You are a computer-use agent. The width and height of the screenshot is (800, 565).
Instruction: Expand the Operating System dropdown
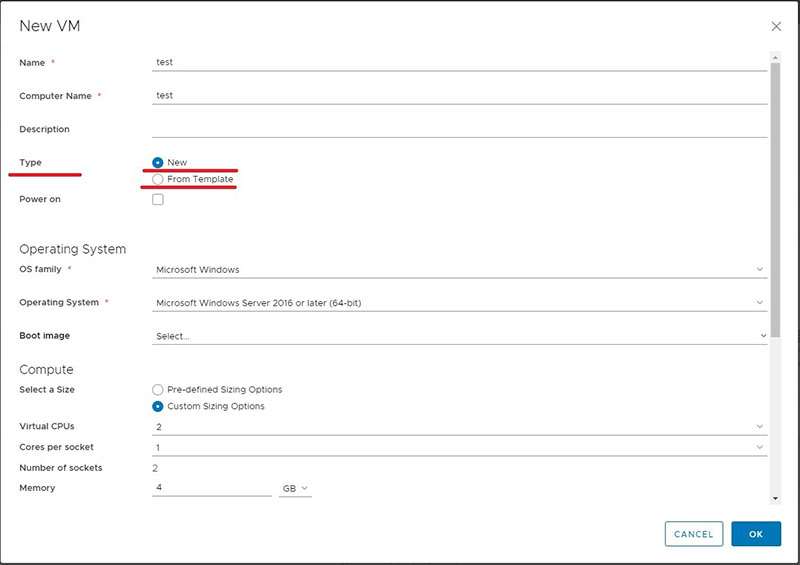click(460, 302)
